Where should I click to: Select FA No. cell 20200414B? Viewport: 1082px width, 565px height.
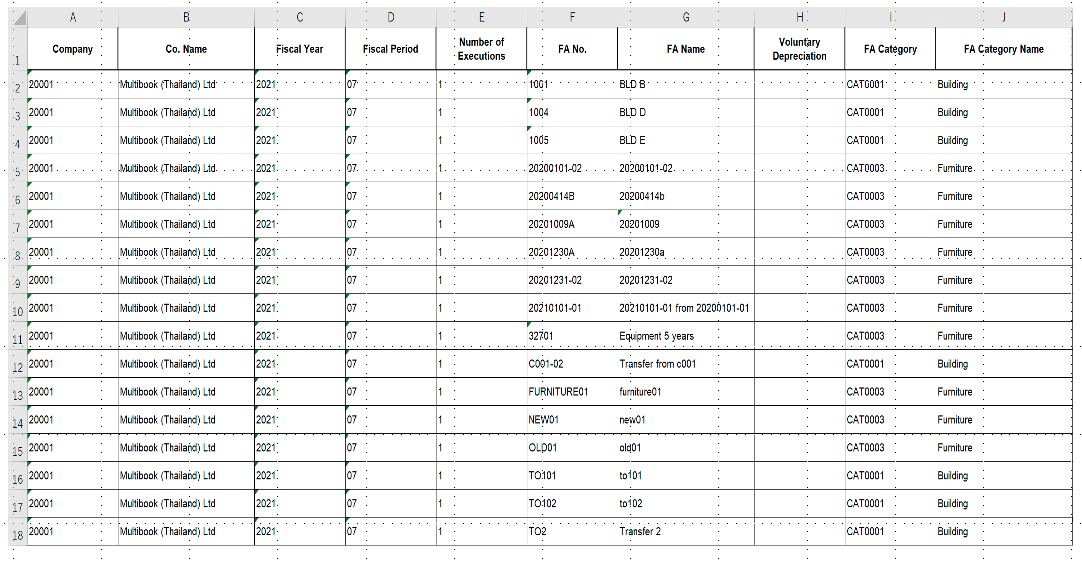point(572,196)
